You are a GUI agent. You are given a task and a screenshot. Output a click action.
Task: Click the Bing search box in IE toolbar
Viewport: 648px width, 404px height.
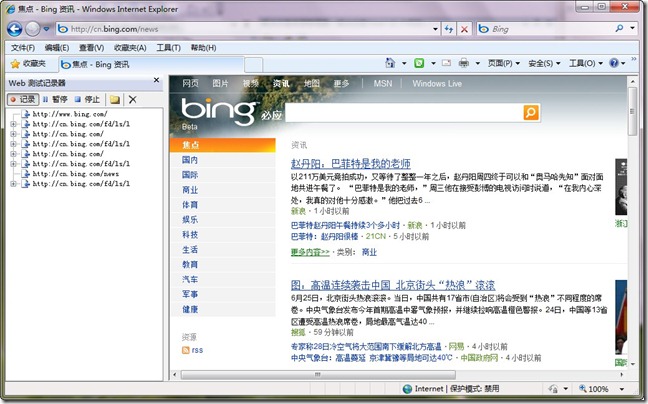point(545,29)
